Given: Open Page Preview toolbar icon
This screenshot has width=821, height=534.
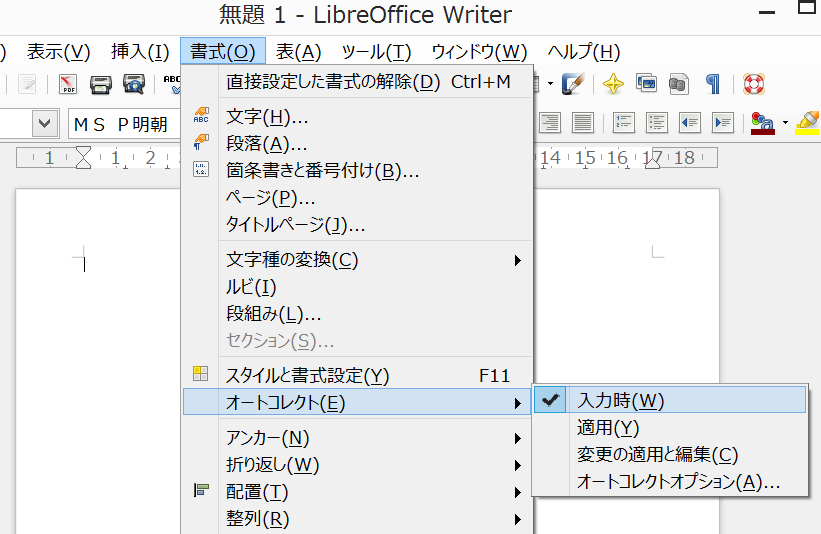Looking at the screenshot, I should [x=134, y=84].
